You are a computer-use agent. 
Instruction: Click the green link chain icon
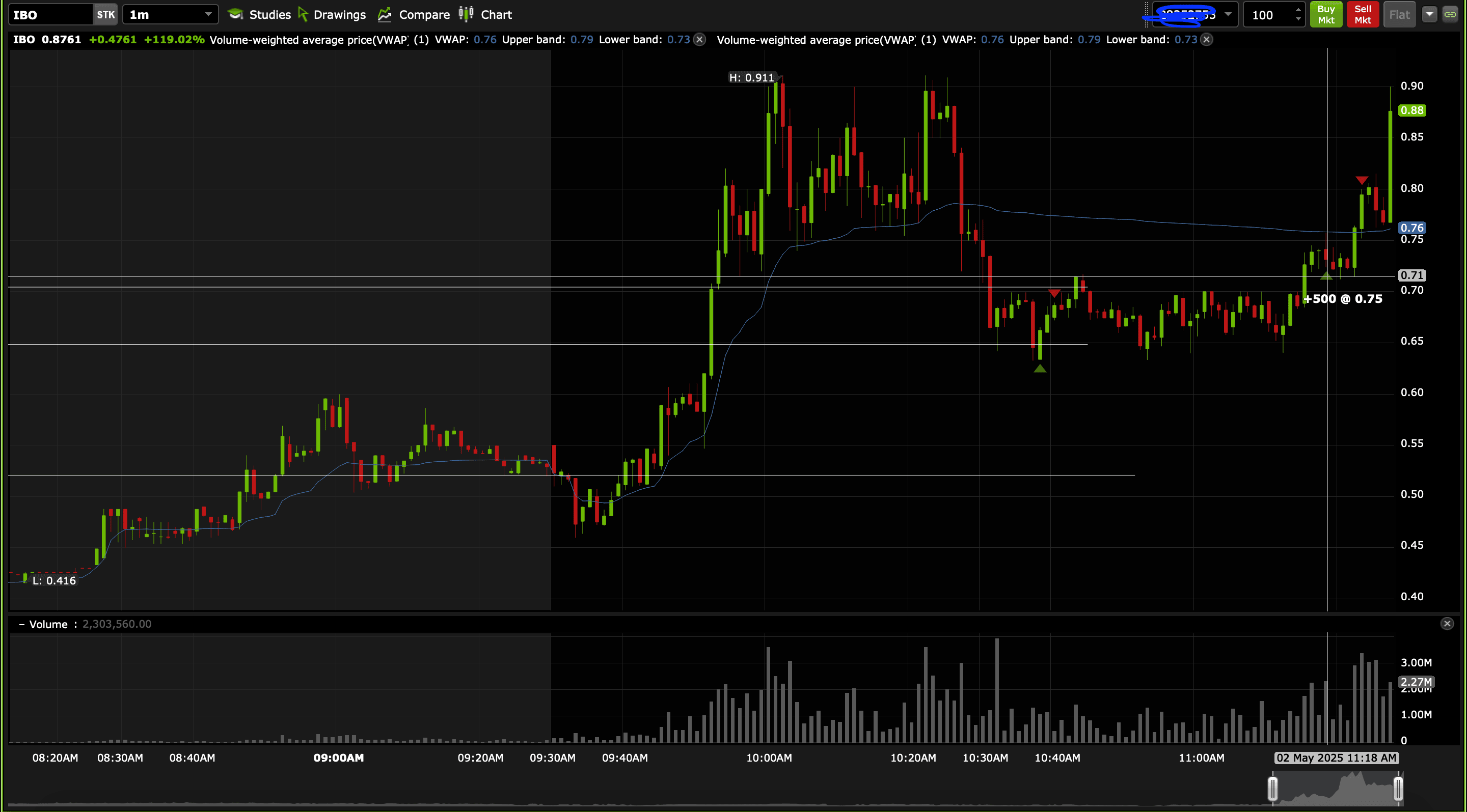1450,15
